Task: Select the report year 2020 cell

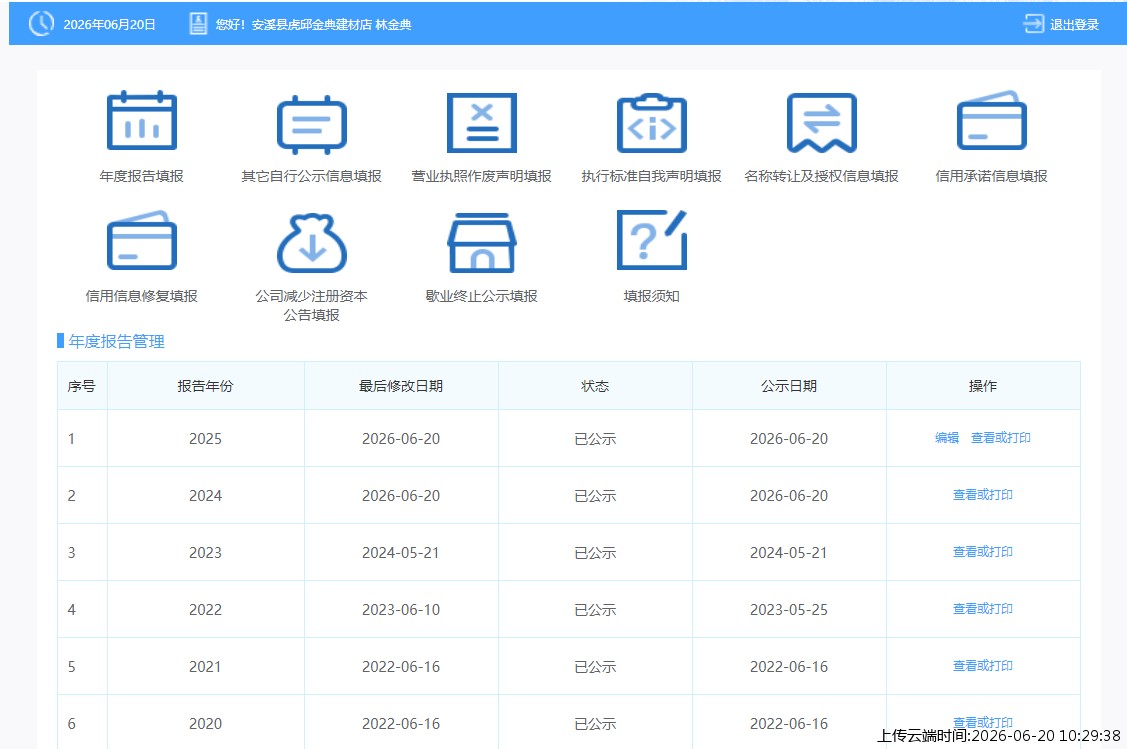Action: [206, 724]
